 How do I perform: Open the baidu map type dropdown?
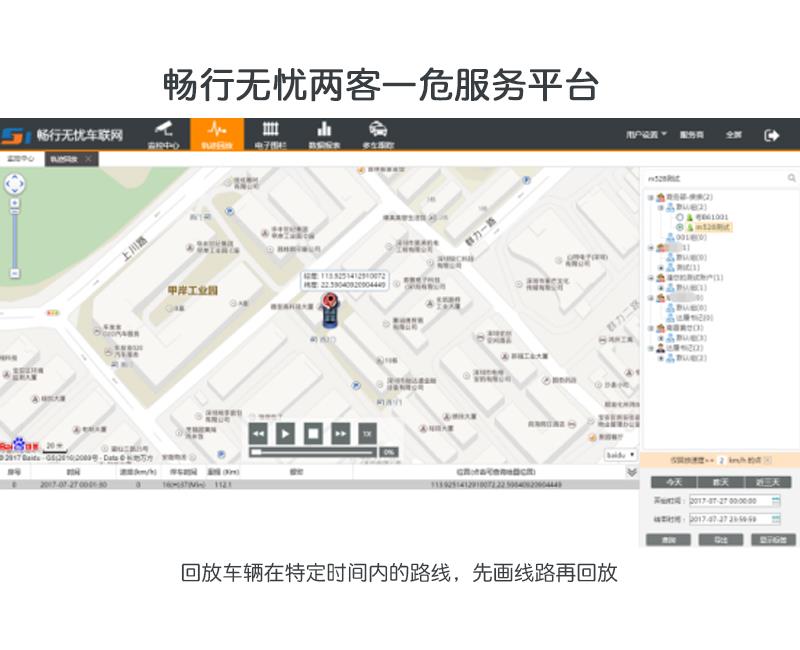coord(621,455)
